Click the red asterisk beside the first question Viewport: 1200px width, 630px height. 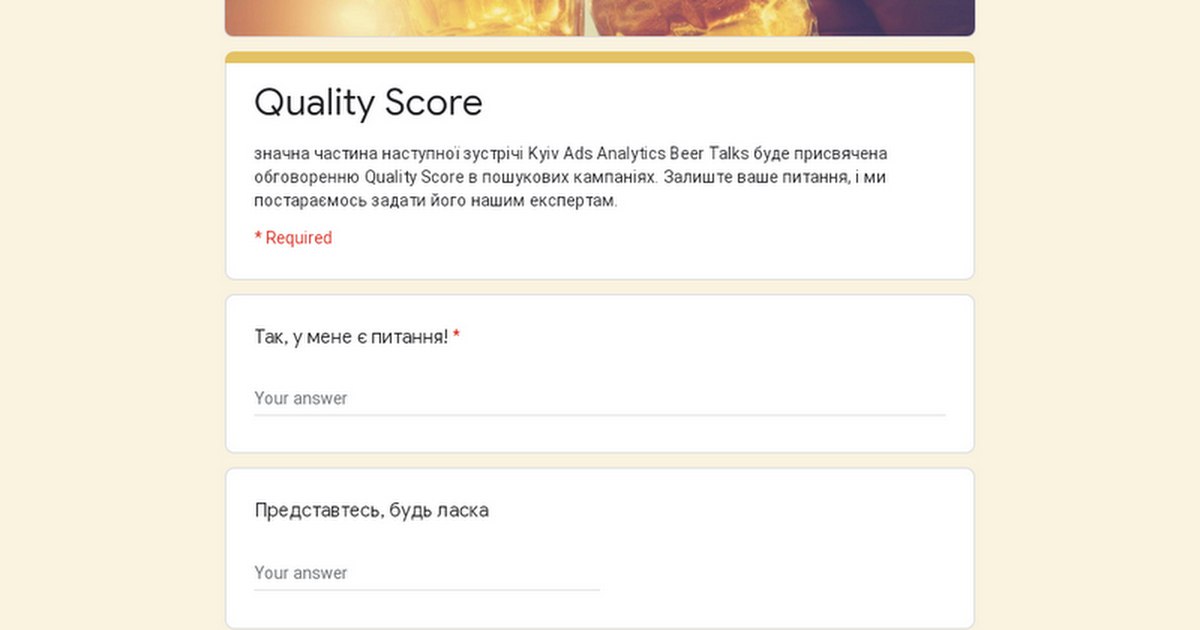pyautogui.click(x=457, y=337)
